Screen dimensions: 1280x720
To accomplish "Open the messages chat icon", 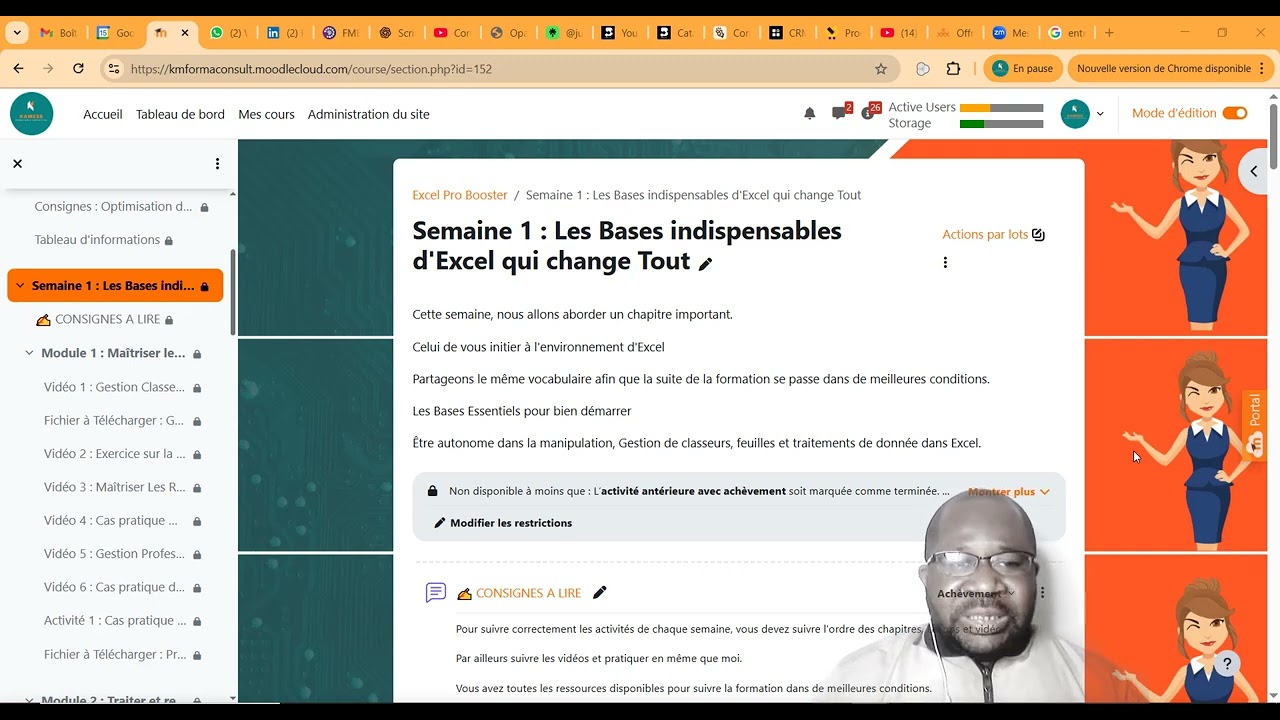I will 839,113.
